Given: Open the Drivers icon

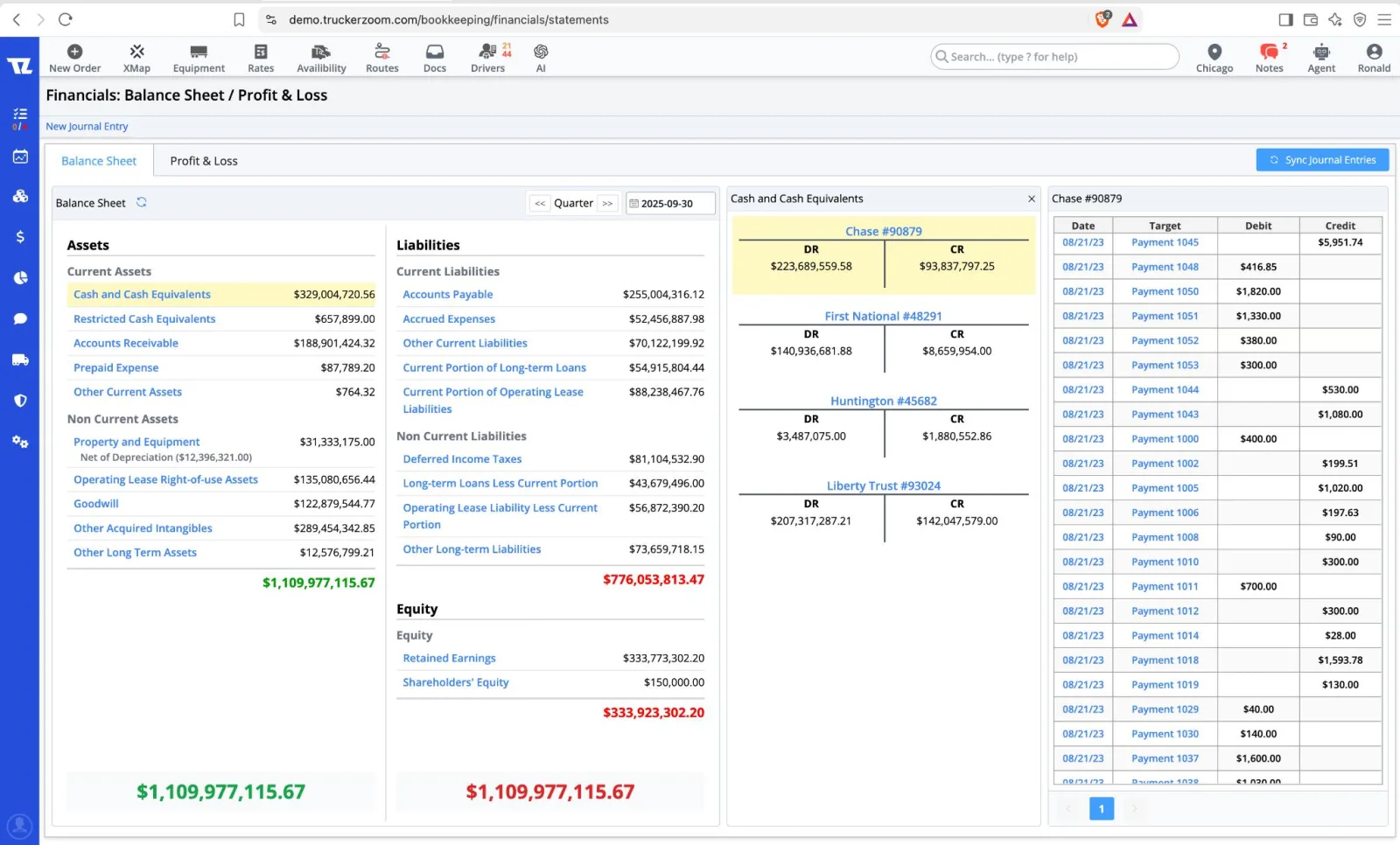Looking at the screenshot, I should [x=488, y=58].
